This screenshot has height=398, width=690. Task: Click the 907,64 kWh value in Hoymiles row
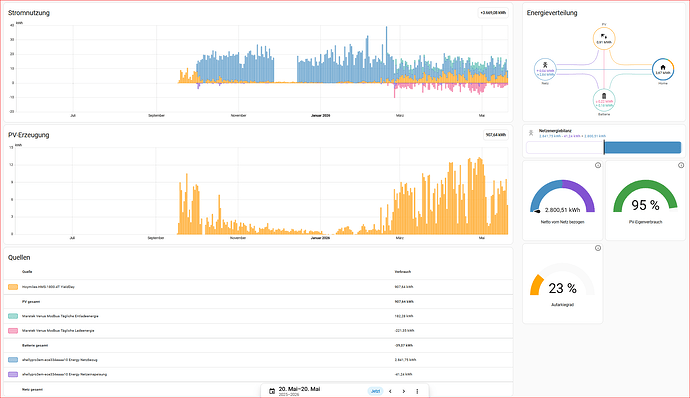click(404, 287)
